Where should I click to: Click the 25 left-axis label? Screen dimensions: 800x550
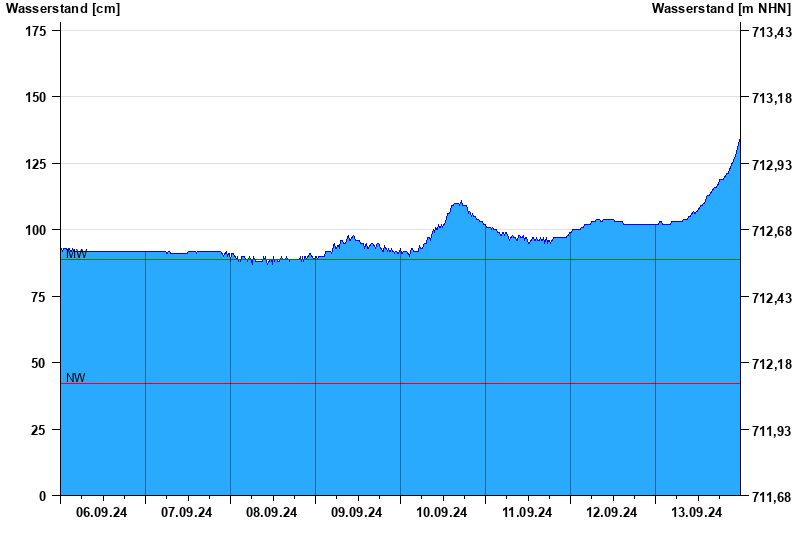point(39,430)
